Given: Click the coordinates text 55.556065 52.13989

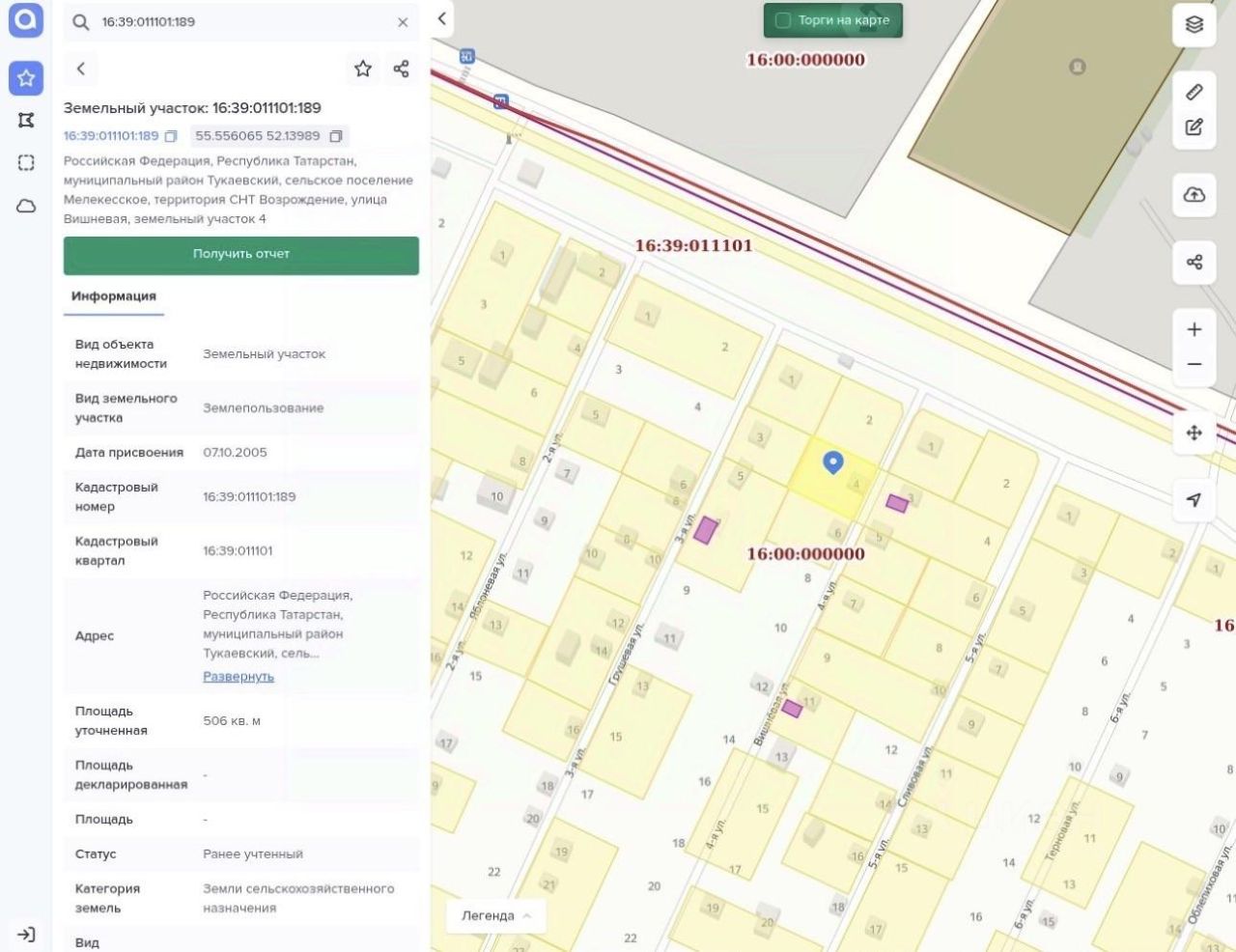Looking at the screenshot, I should click(258, 136).
